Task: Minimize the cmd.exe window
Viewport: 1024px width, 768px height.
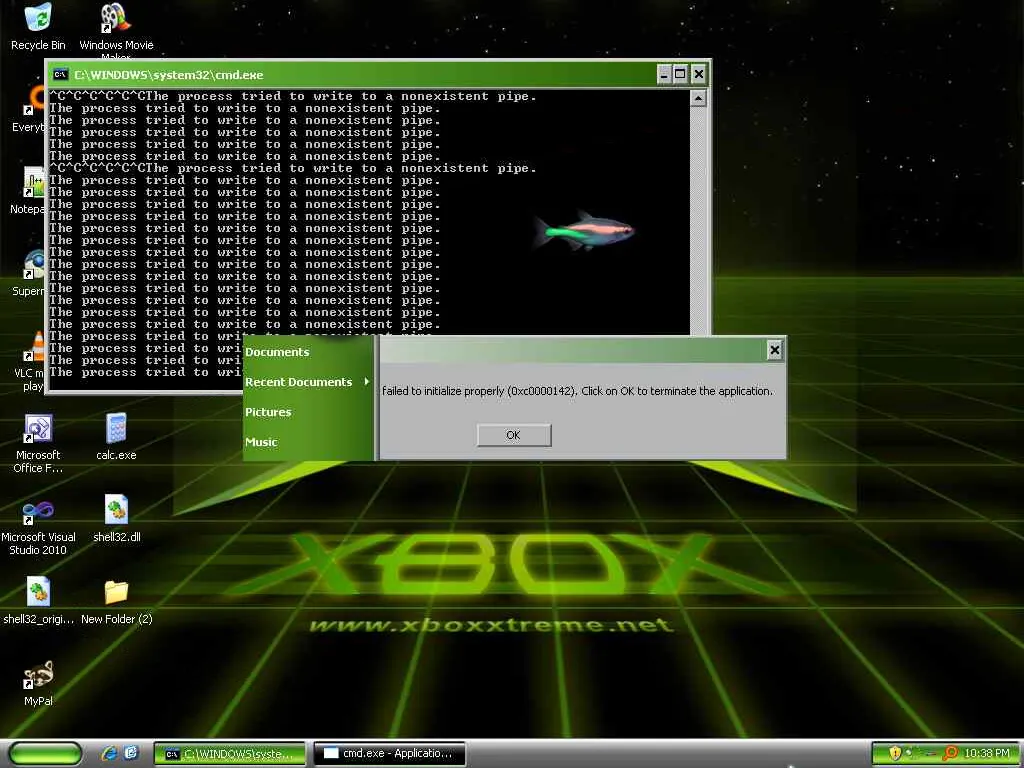Action: [664, 74]
